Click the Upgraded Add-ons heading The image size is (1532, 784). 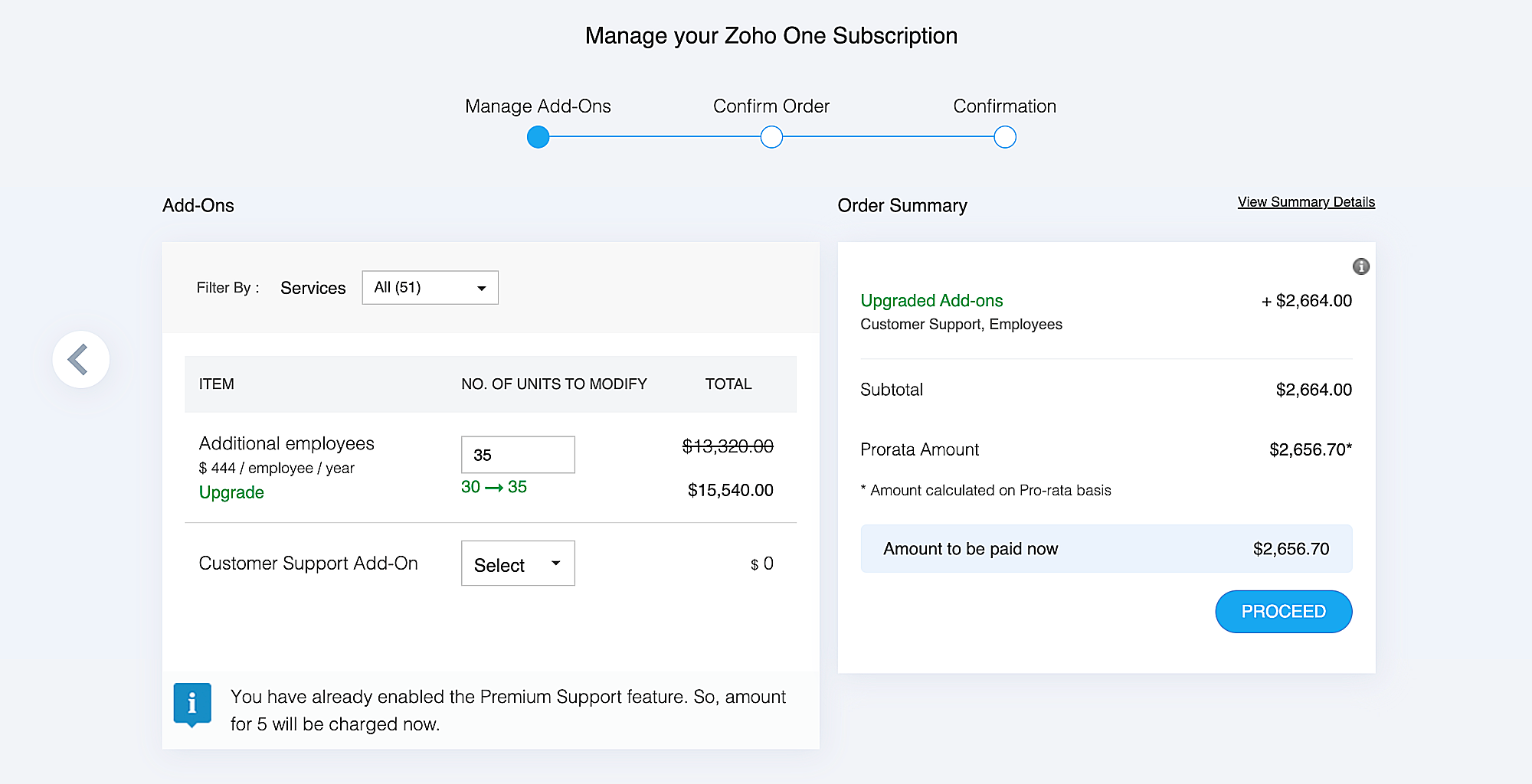click(x=931, y=300)
